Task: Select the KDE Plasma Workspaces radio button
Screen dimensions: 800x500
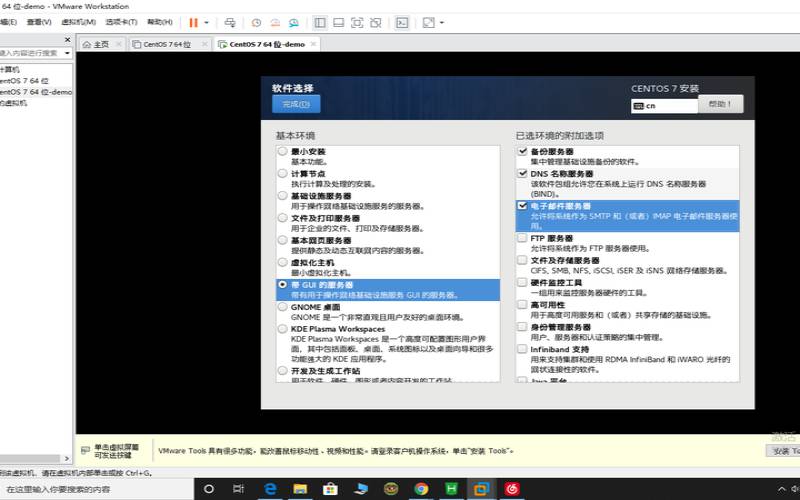Action: 283,329
